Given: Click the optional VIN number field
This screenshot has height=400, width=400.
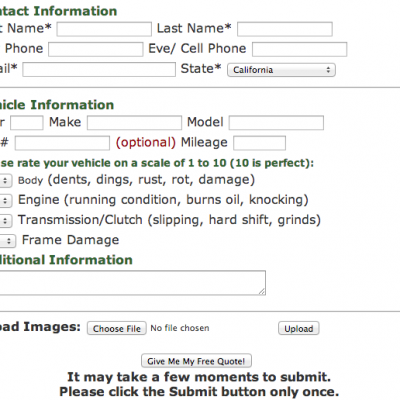Looking at the screenshot, I should (62, 143).
